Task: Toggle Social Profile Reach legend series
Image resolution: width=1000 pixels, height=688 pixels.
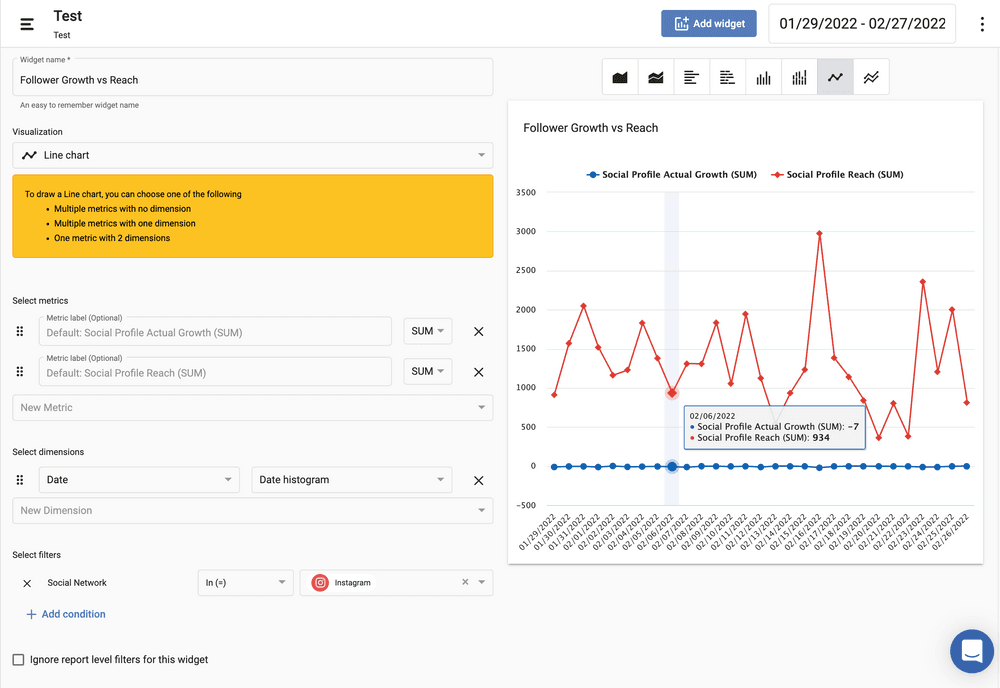Action: pyautogui.click(x=844, y=175)
